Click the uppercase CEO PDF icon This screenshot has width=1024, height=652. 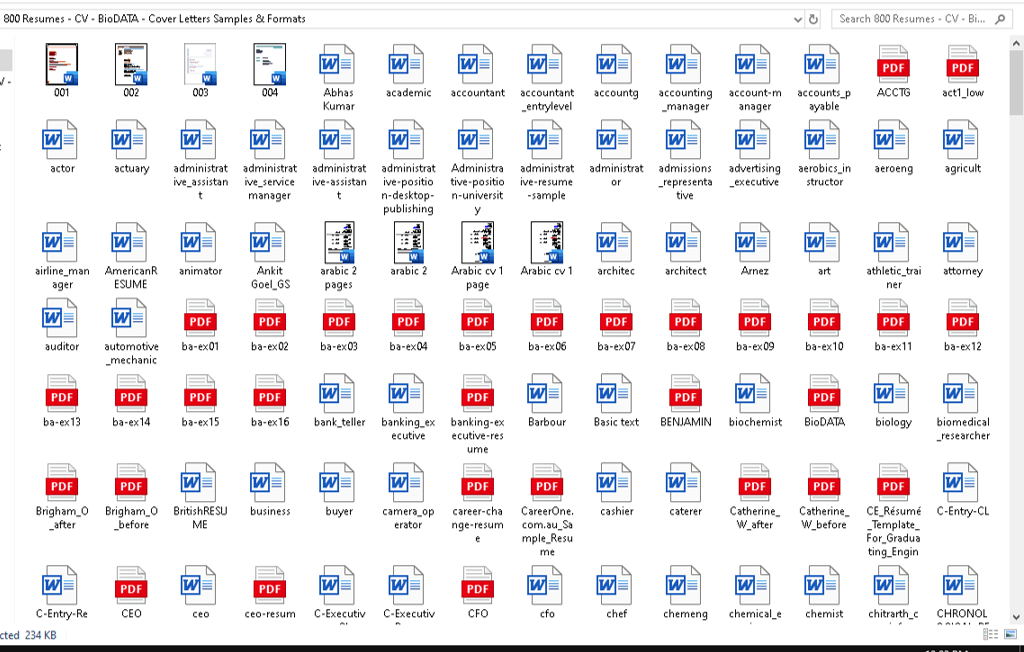[131, 585]
